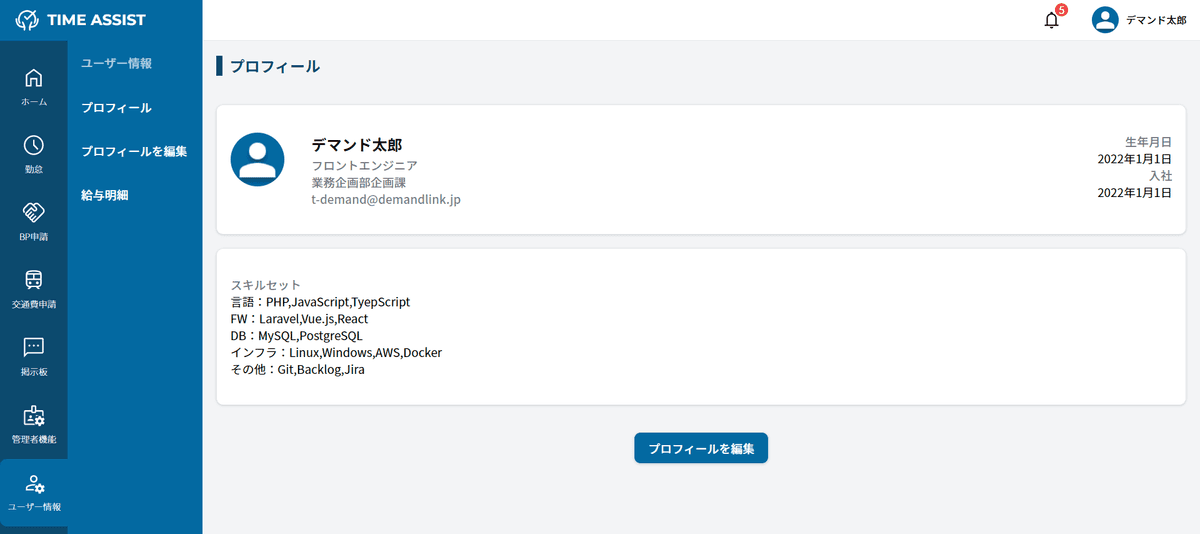Open the BP申請 handshake icon
Image resolution: width=1200 pixels, height=534 pixels.
click(x=34, y=212)
